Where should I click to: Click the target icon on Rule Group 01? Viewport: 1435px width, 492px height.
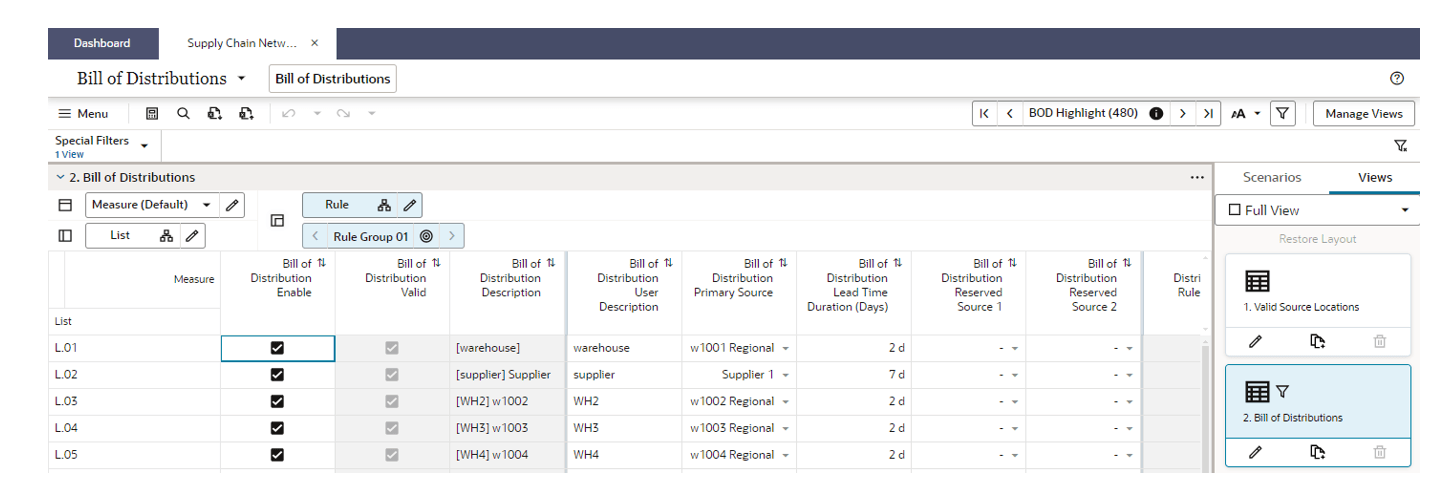pos(426,237)
